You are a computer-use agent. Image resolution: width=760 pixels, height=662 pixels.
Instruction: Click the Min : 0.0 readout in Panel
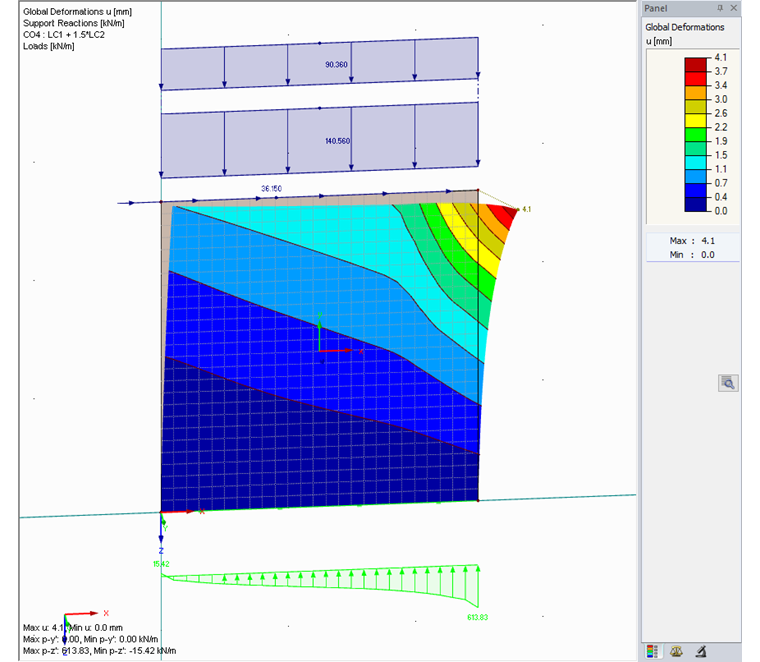(692, 255)
